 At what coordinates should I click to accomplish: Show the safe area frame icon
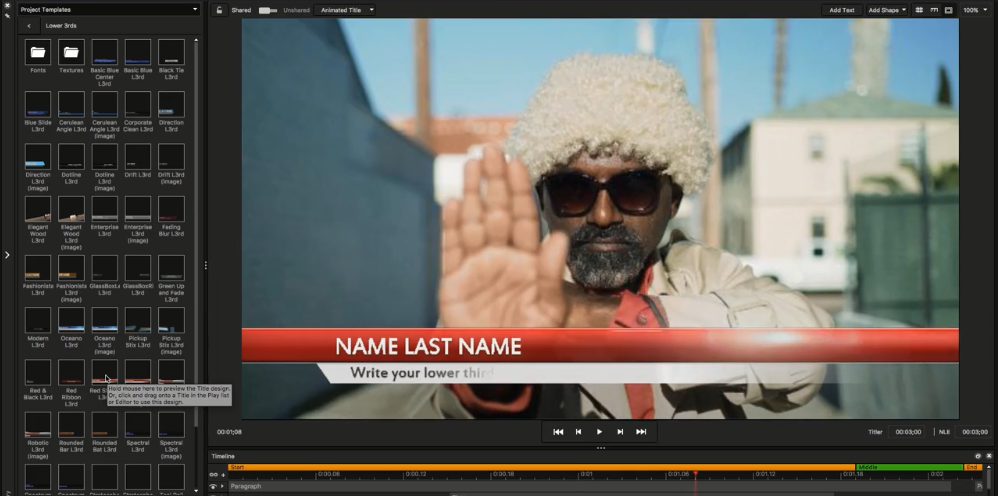[x=947, y=10]
